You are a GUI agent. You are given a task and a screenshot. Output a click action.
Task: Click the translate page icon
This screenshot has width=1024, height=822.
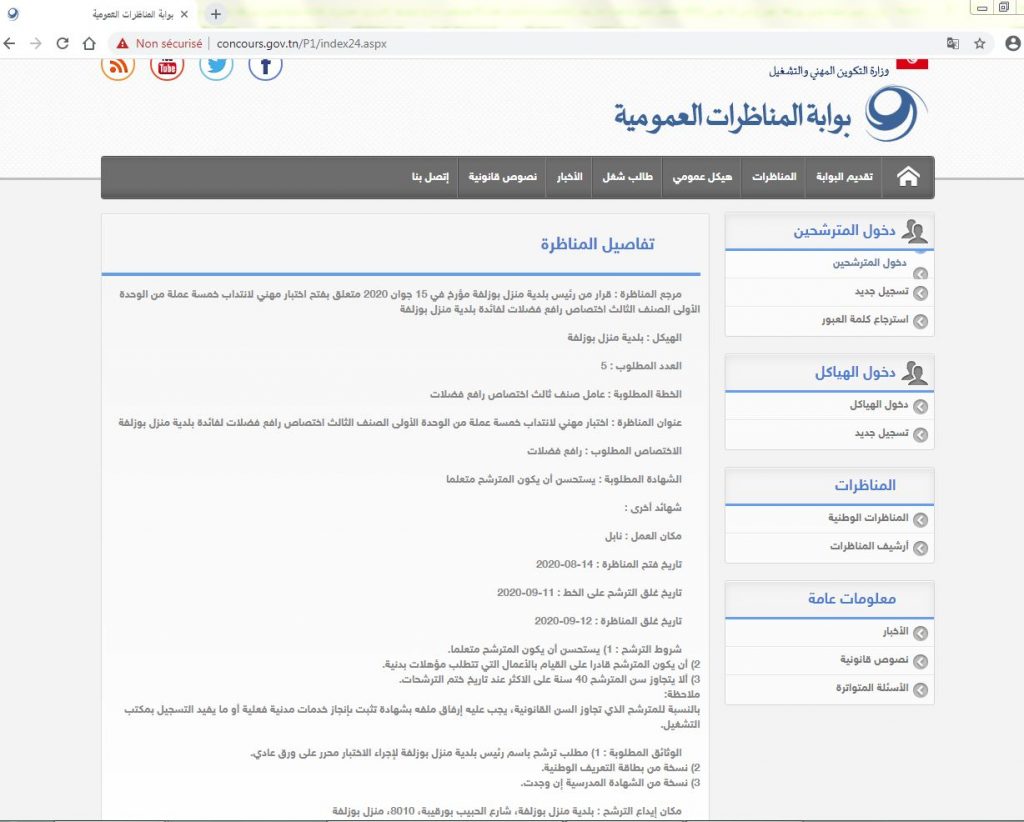pyautogui.click(x=953, y=44)
